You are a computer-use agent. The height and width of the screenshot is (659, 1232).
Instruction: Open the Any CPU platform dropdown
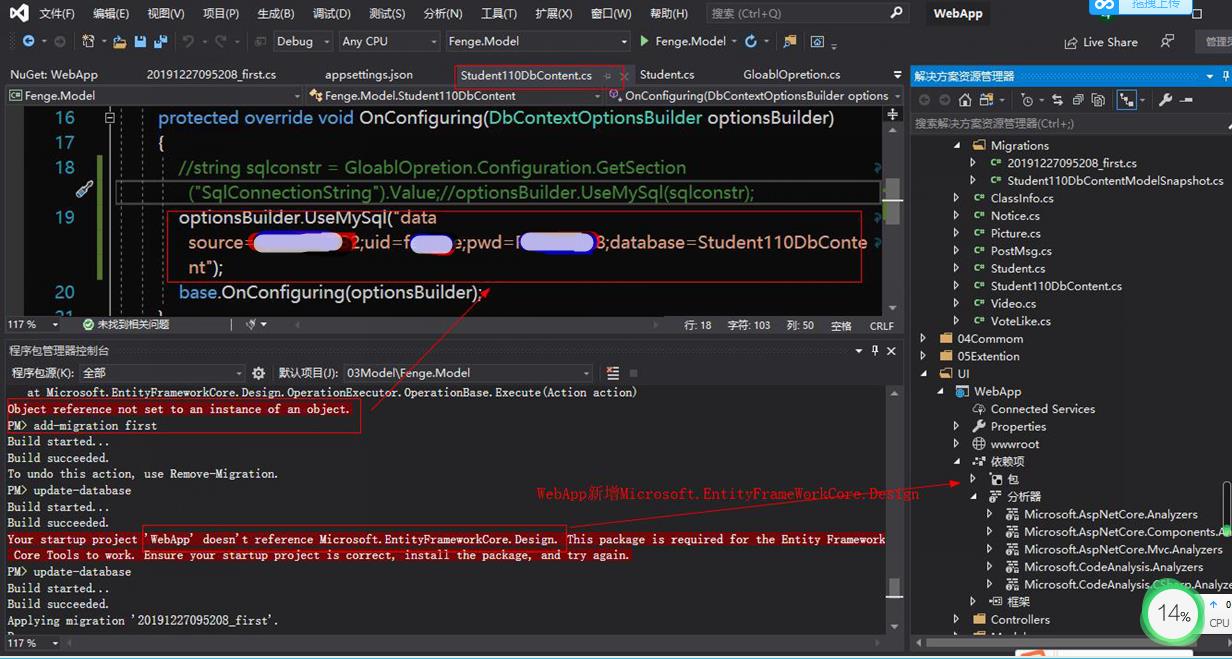pos(389,41)
